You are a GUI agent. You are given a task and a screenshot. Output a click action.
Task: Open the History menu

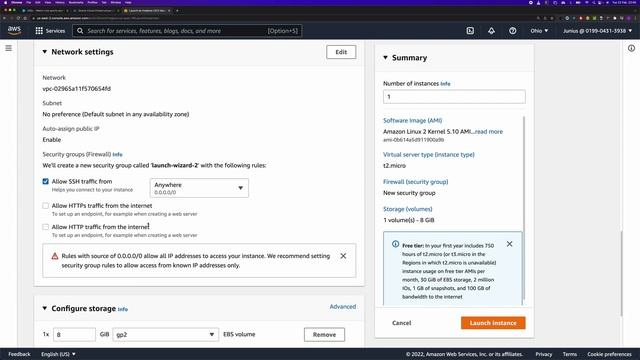60,2
